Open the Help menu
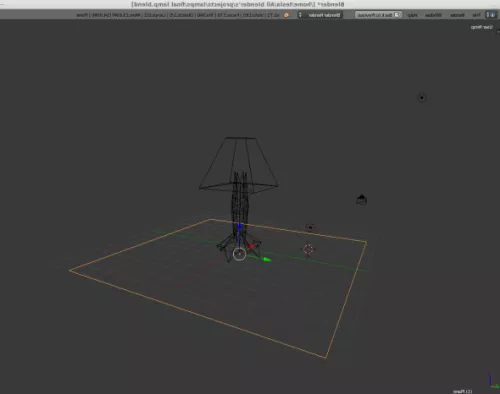The height and width of the screenshot is (394, 500). 412,15
